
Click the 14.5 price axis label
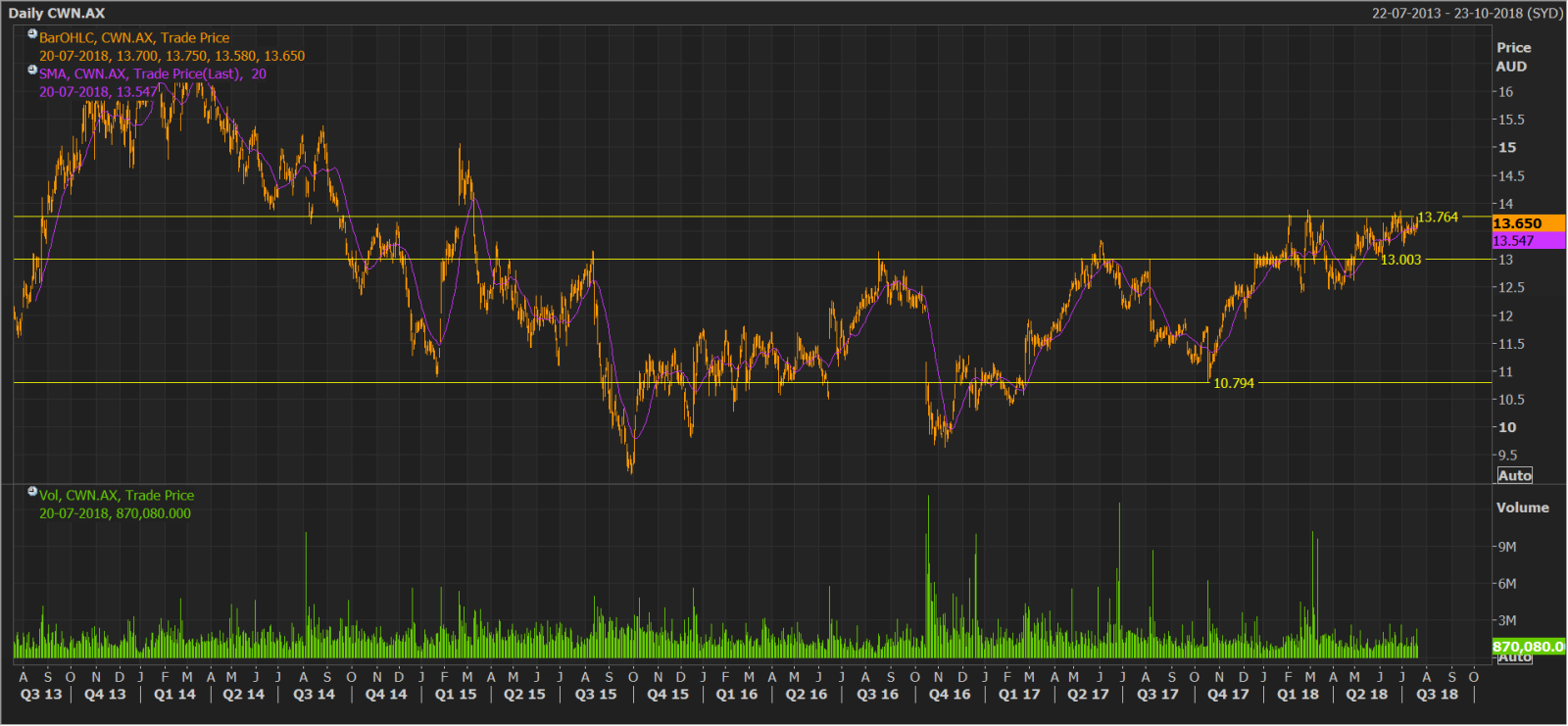1511,176
